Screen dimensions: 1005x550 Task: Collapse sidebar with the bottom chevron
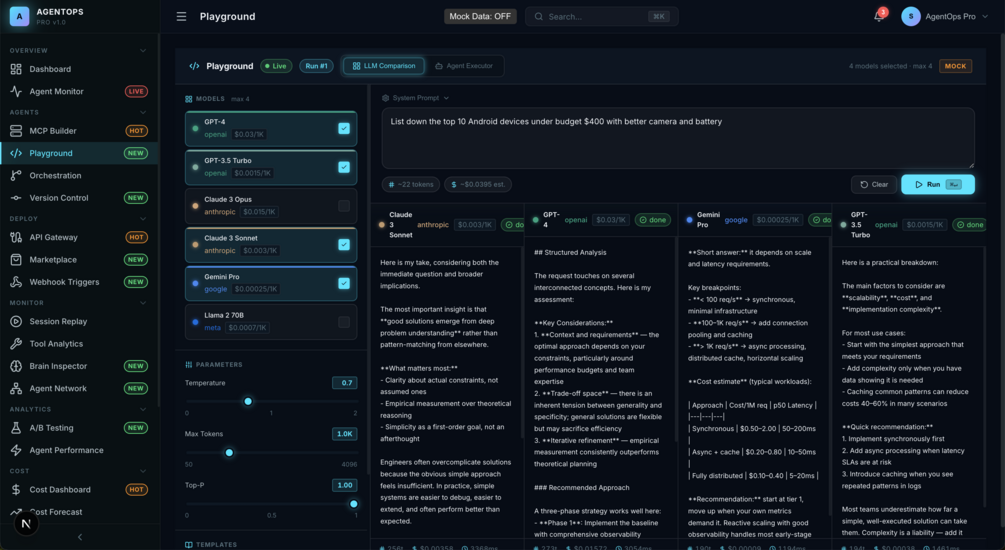(80, 537)
